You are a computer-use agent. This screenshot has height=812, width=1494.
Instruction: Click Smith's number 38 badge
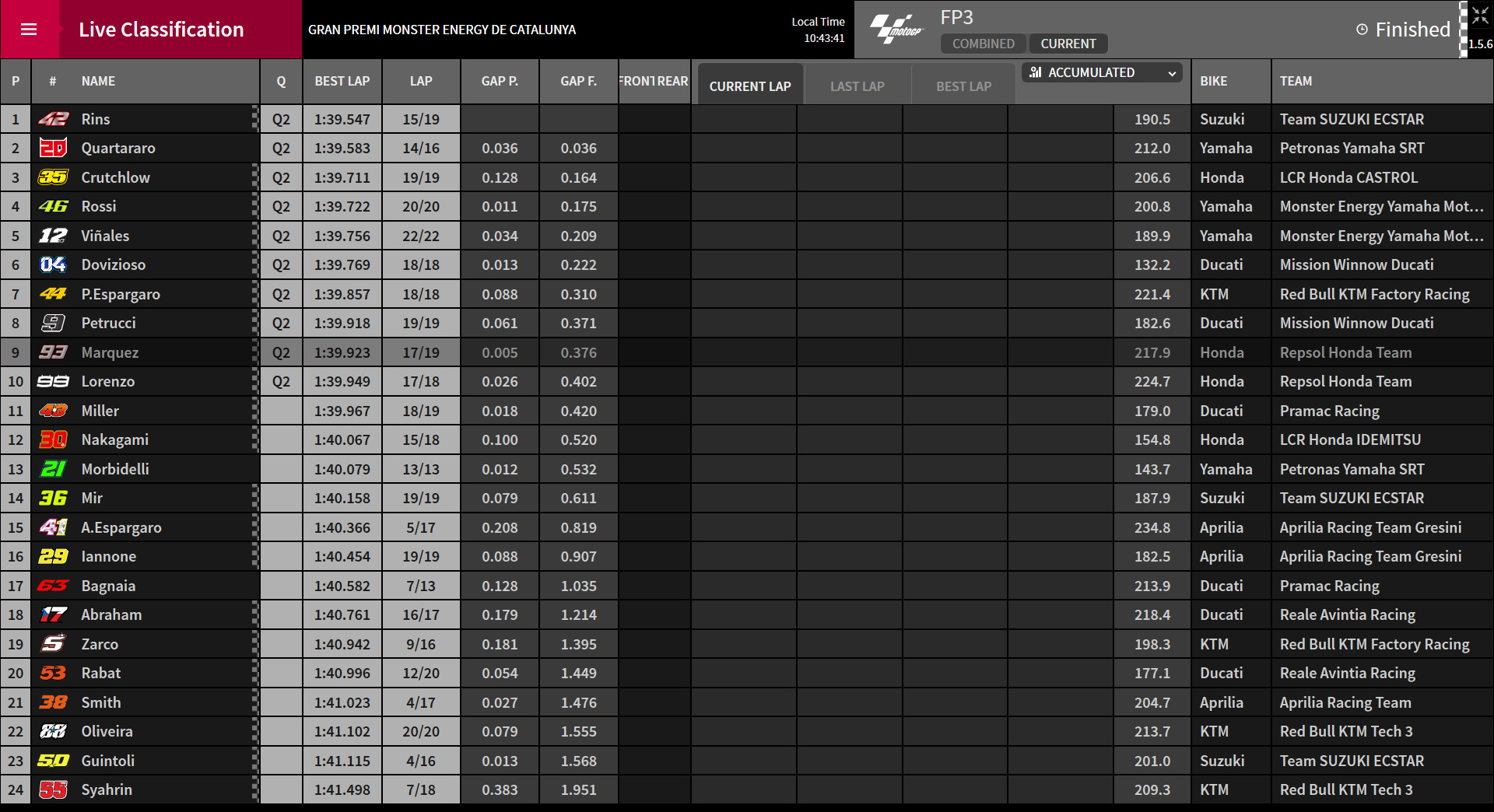click(x=54, y=702)
